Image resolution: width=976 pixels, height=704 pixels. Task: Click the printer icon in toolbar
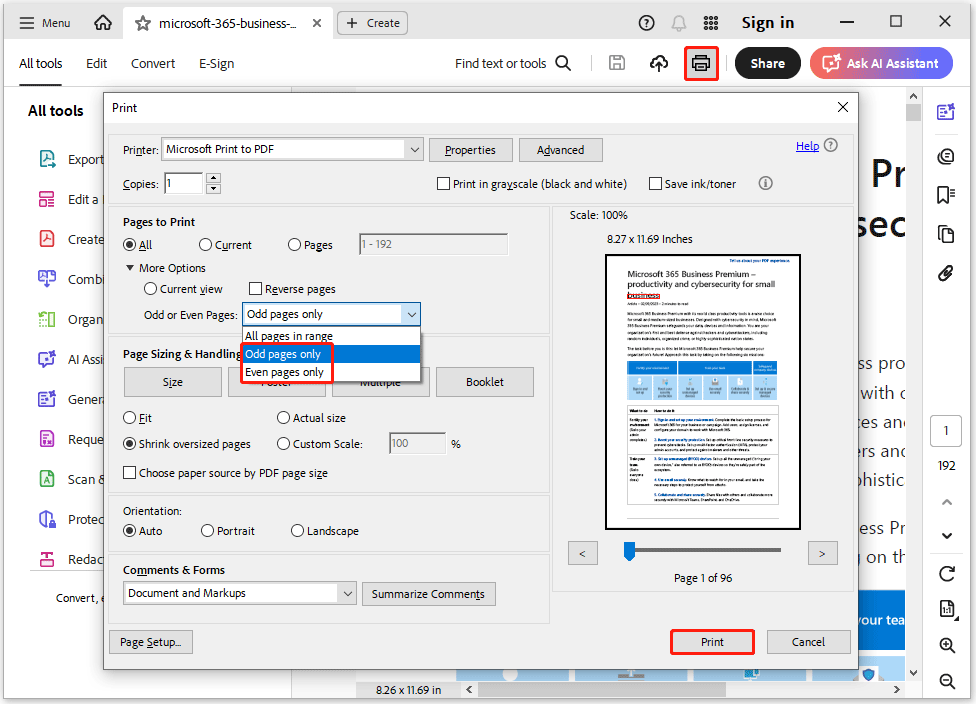tap(701, 63)
